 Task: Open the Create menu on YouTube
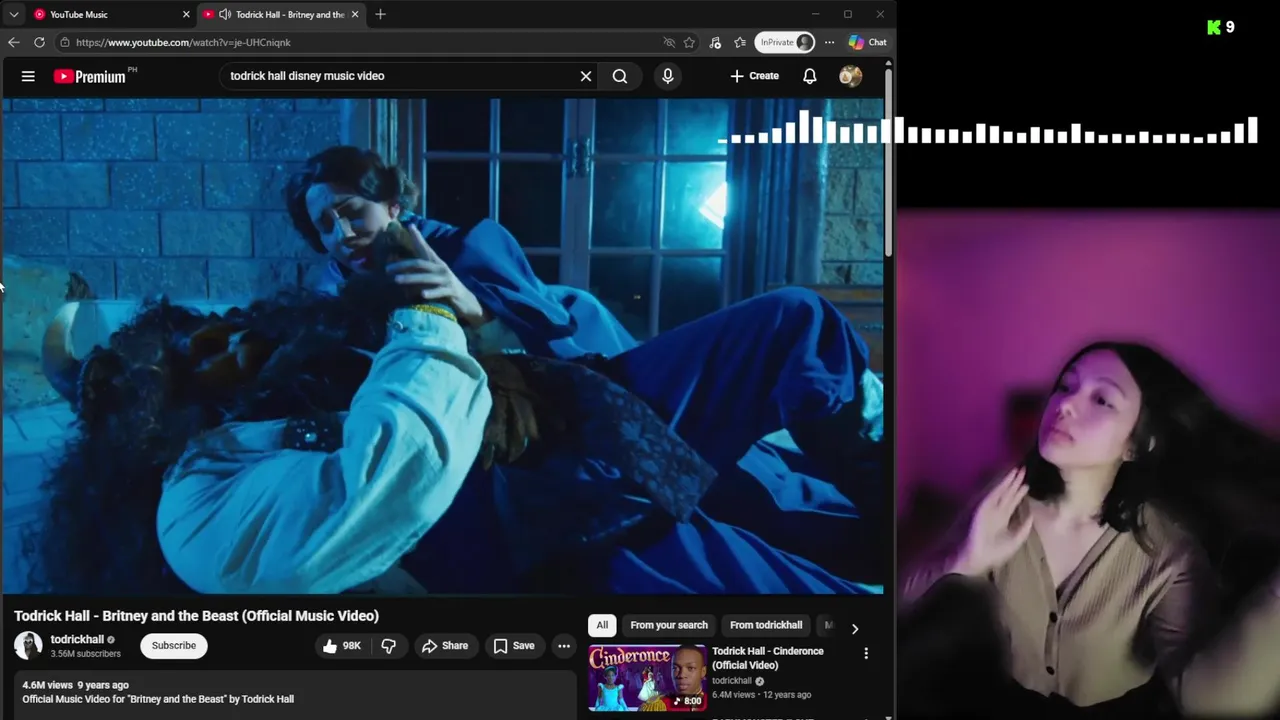754,76
